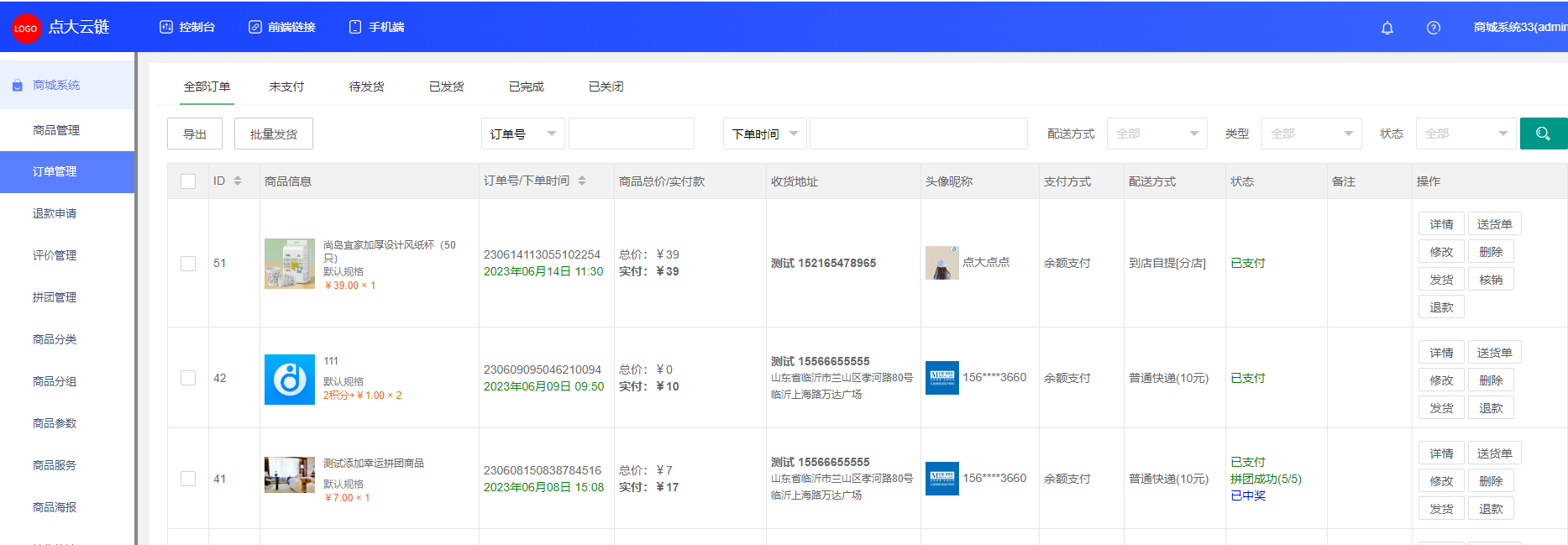
Task: Sort by 订单号/下单时间 column arrows
Action: coord(582,181)
